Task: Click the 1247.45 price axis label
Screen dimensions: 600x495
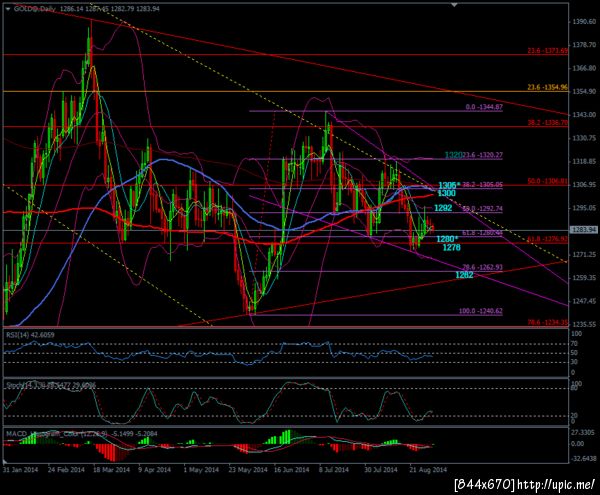Action: 584,301
